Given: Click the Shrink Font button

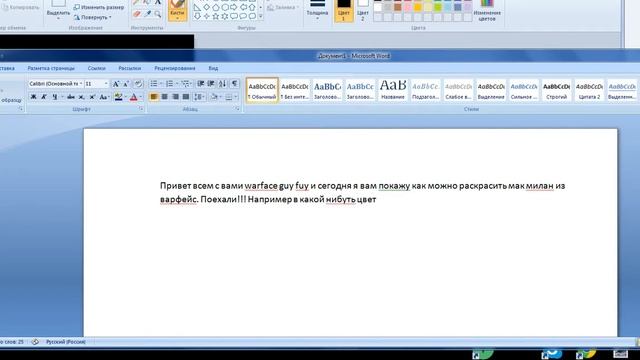Looking at the screenshot, I should tap(126, 84).
